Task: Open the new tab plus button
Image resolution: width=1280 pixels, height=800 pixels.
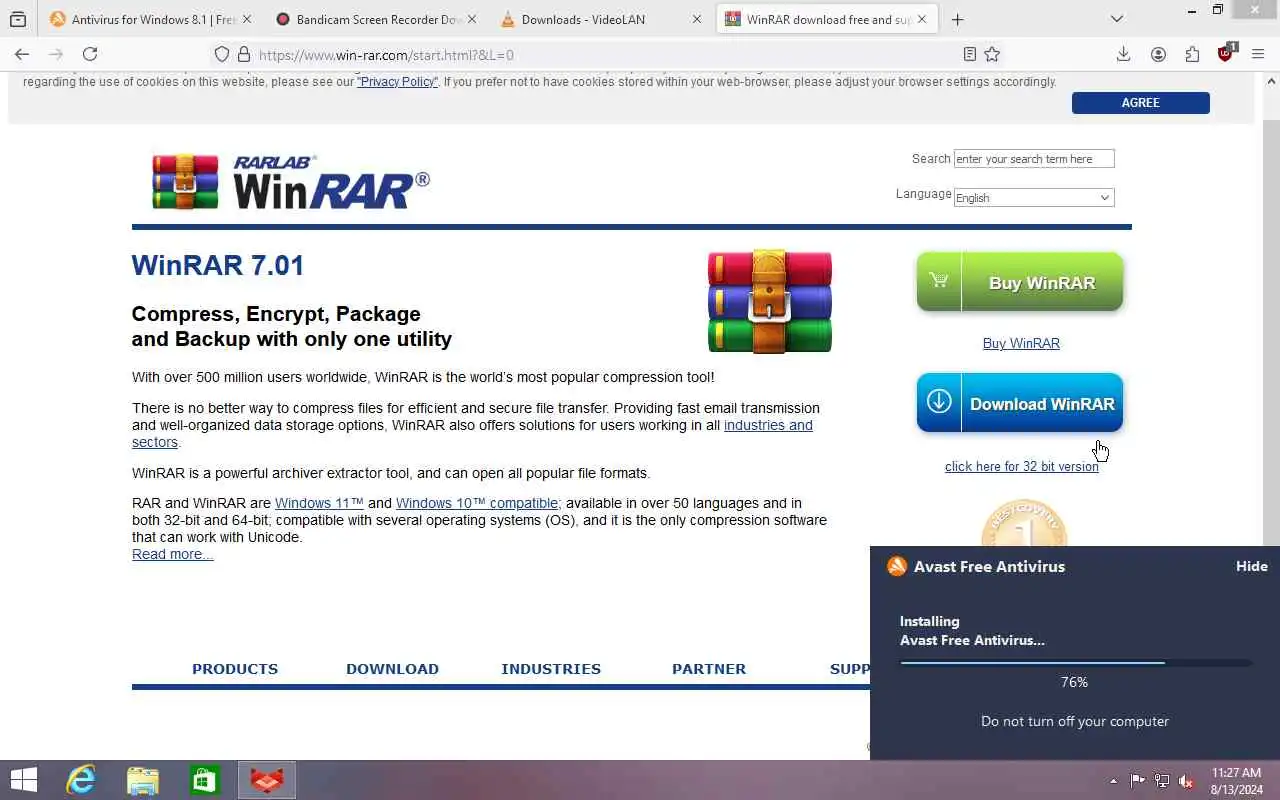Action: (957, 19)
